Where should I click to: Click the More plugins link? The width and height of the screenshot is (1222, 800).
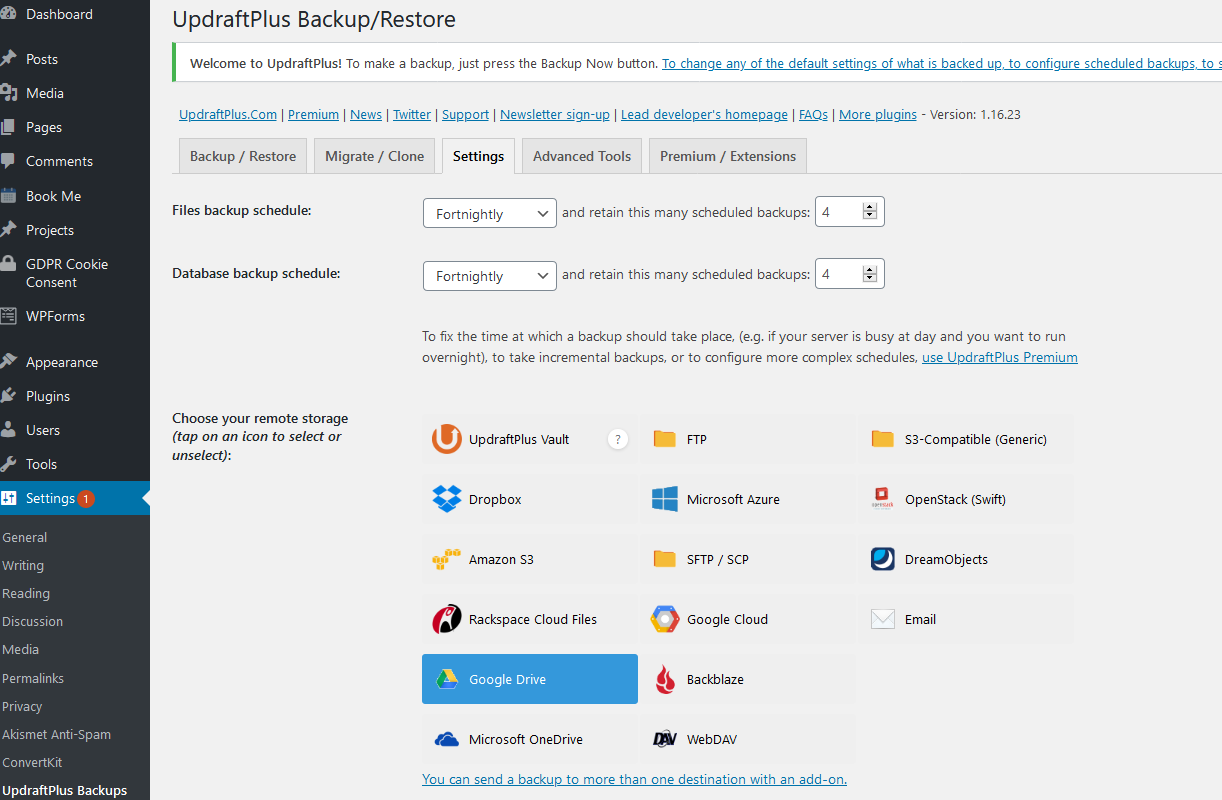(x=878, y=114)
